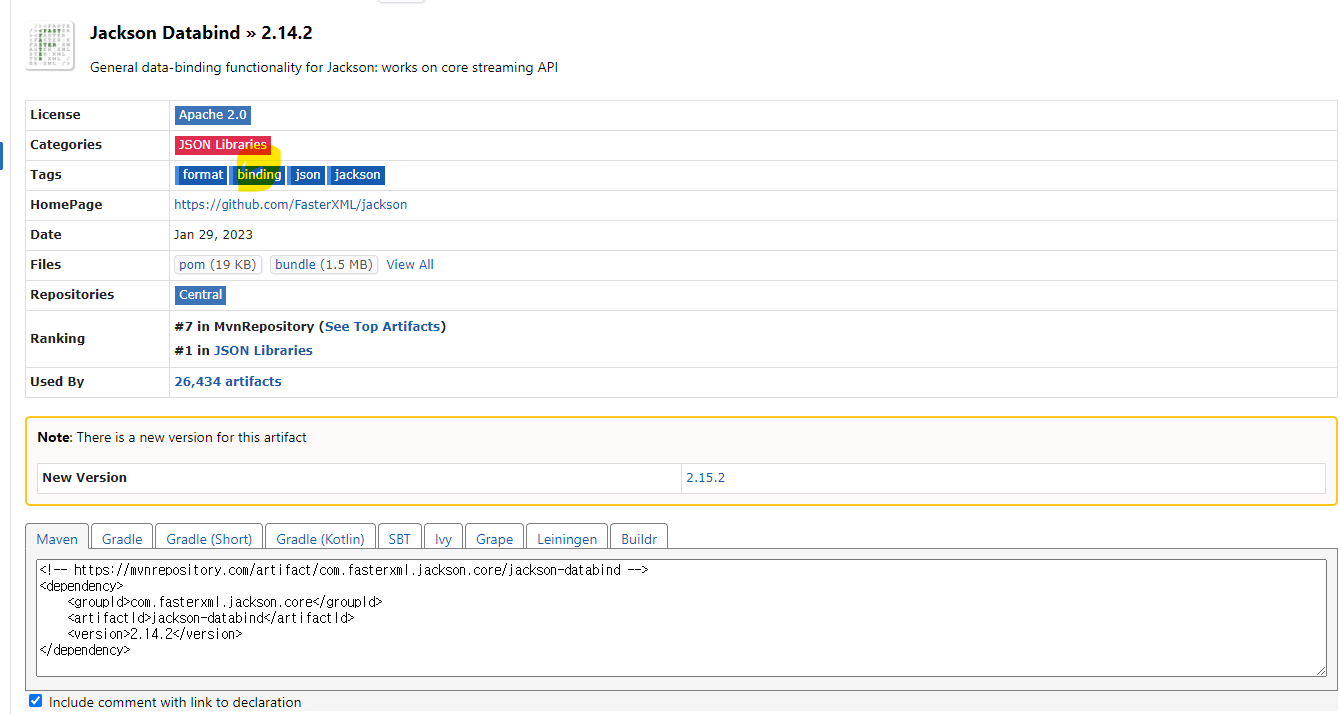View the 26,434 artifacts usage list
This screenshot has width=1340, height=714.
click(228, 382)
